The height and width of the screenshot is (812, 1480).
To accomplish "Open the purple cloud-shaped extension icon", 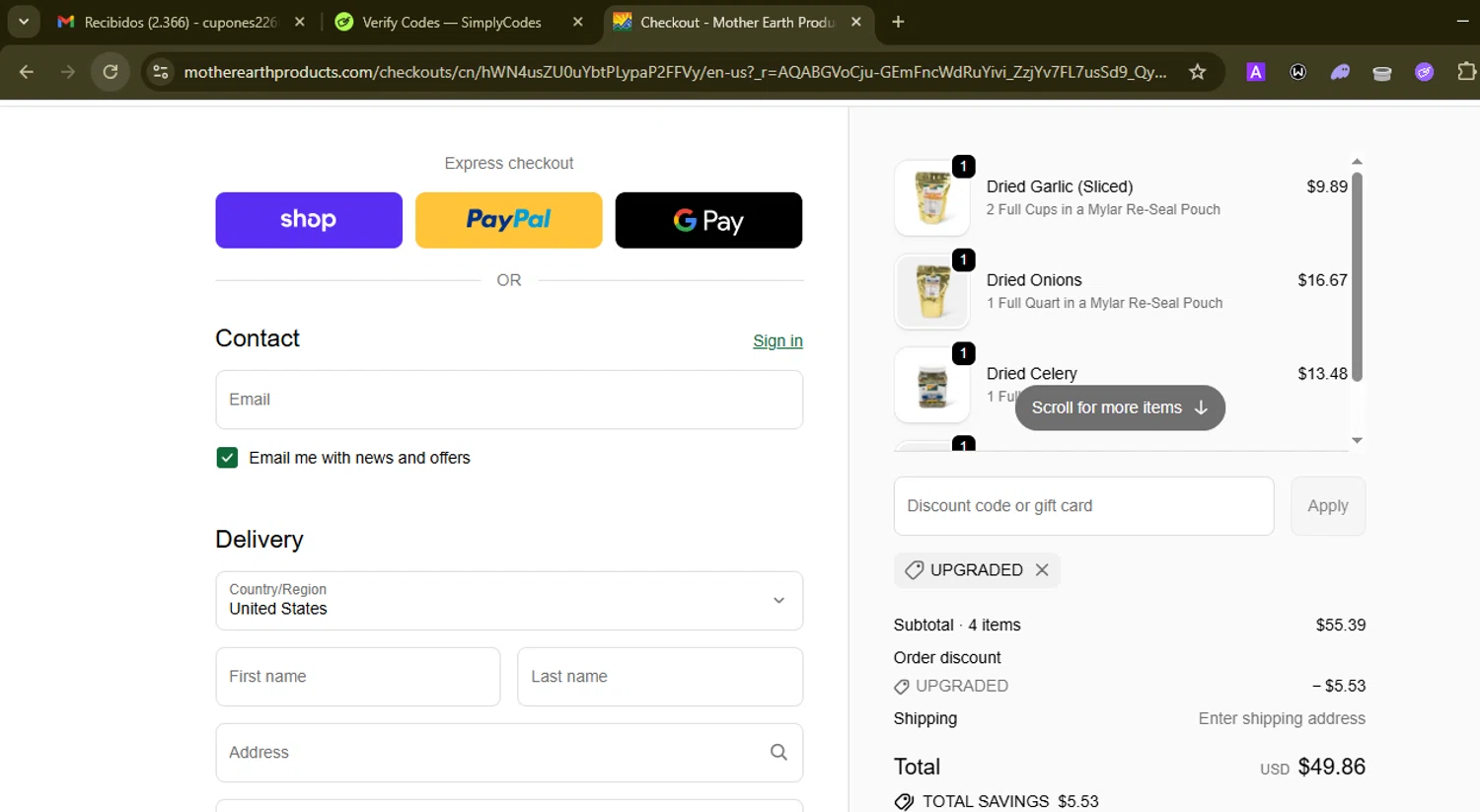I will pyautogui.click(x=1340, y=72).
